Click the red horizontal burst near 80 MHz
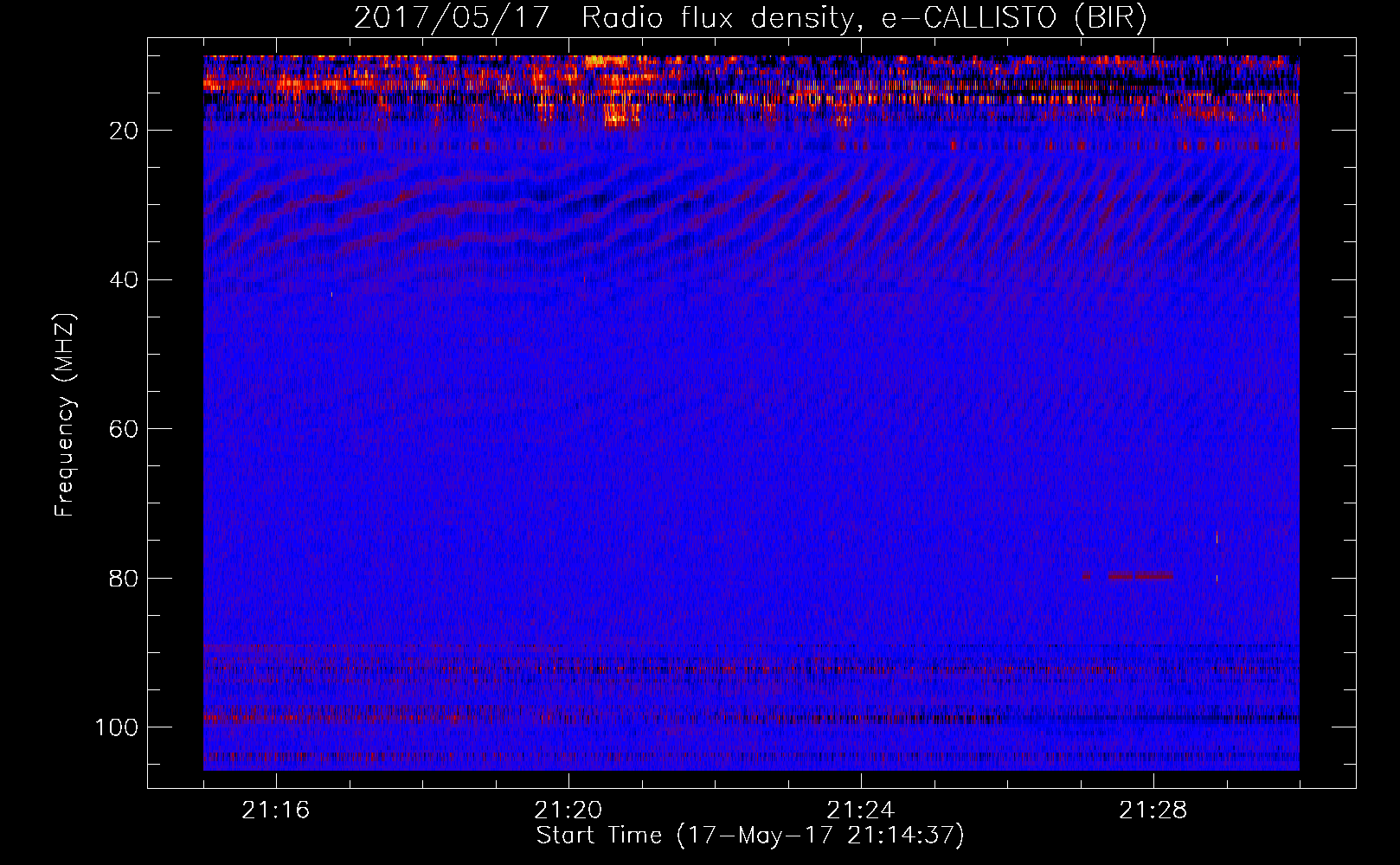1400x865 pixels. click(1141, 575)
